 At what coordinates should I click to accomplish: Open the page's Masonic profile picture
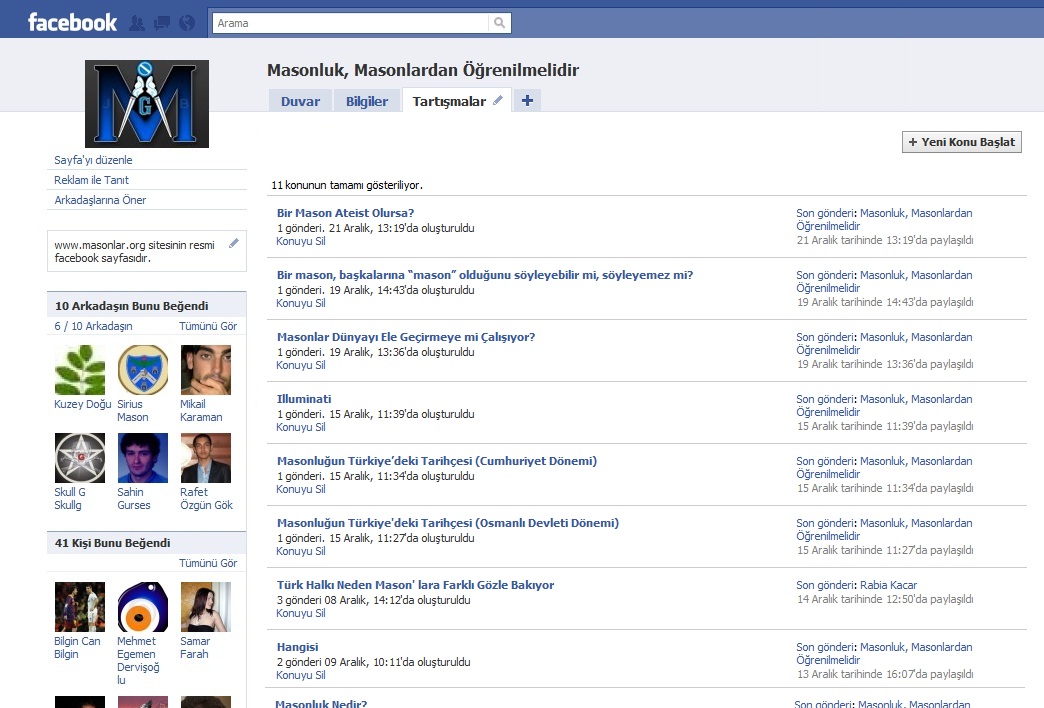pos(146,104)
